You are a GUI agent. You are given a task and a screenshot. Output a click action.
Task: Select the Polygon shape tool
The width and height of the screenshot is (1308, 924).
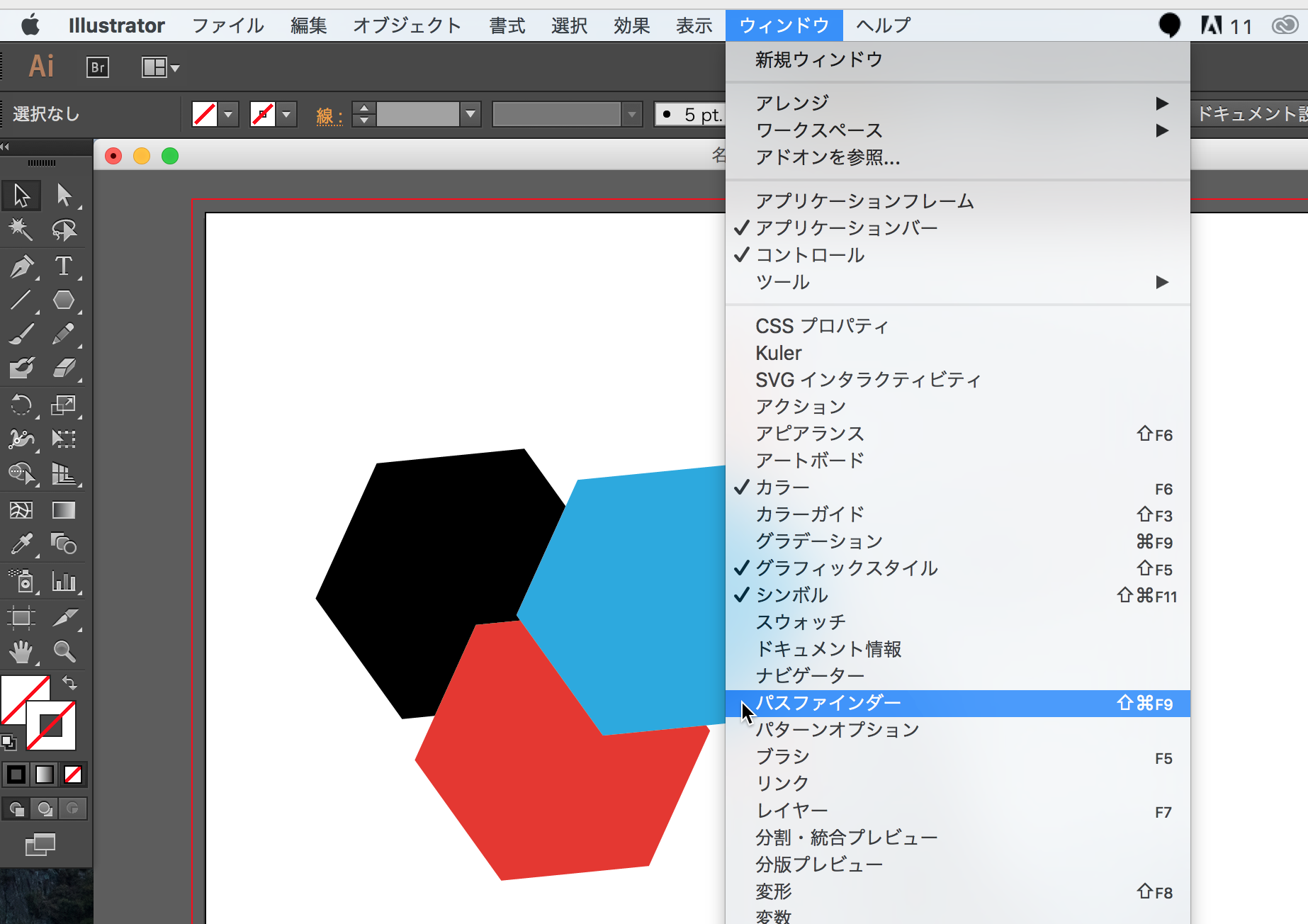coord(64,300)
